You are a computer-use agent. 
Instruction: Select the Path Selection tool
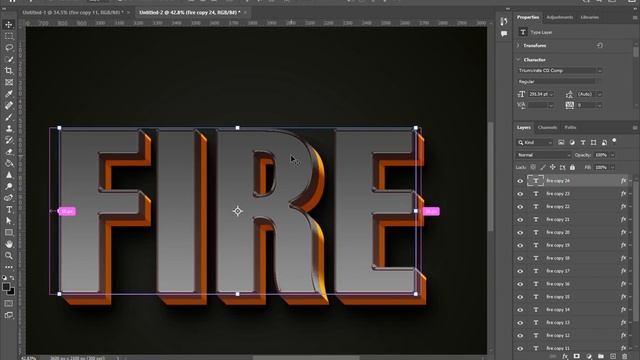point(9,221)
